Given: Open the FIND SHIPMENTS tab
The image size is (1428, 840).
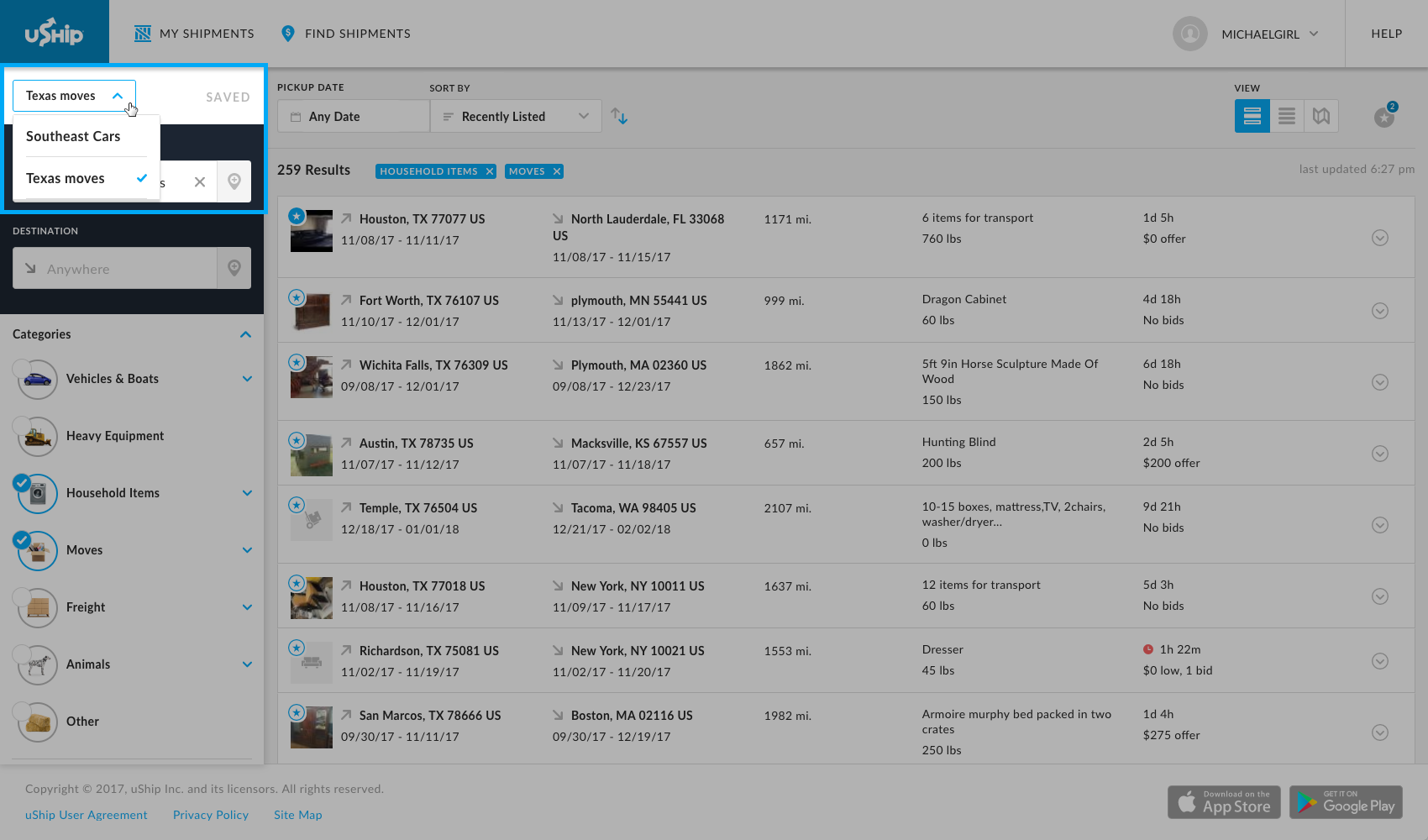Looking at the screenshot, I should pyautogui.click(x=345, y=34).
